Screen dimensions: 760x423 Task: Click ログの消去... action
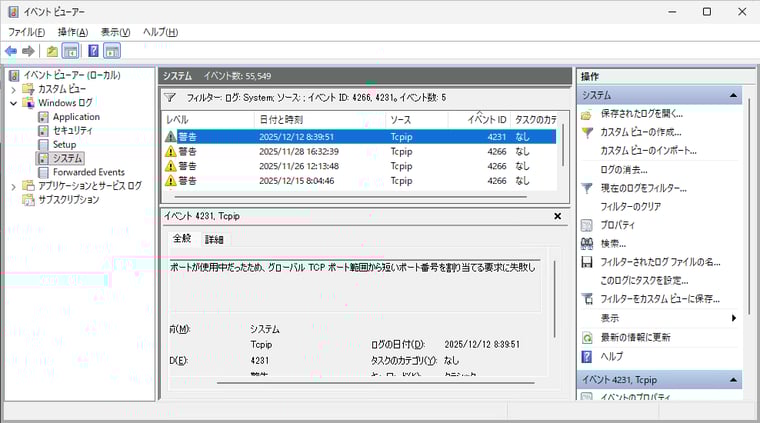623,170
